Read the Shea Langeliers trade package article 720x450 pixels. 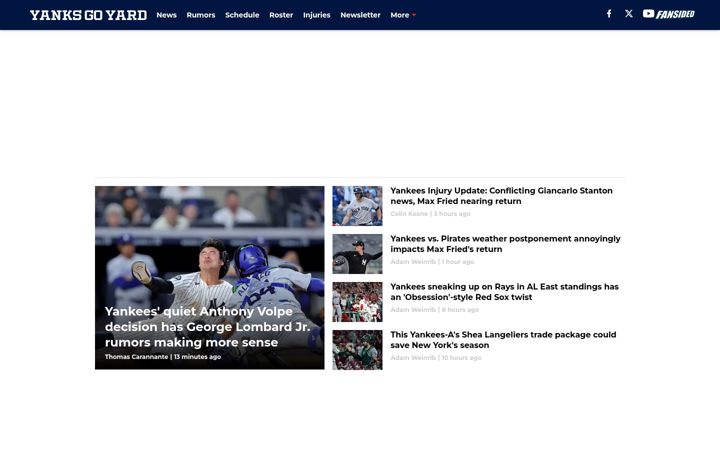pos(503,340)
